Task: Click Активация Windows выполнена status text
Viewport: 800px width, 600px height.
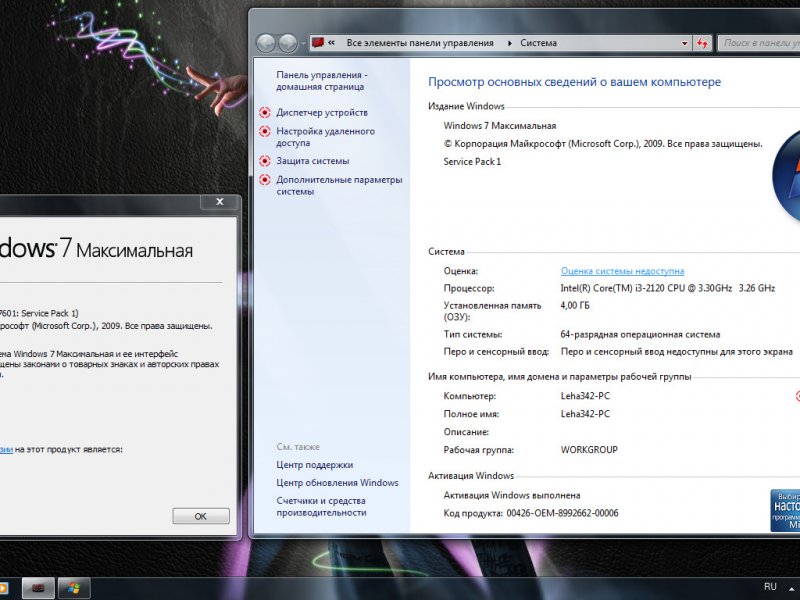Action: coord(512,495)
